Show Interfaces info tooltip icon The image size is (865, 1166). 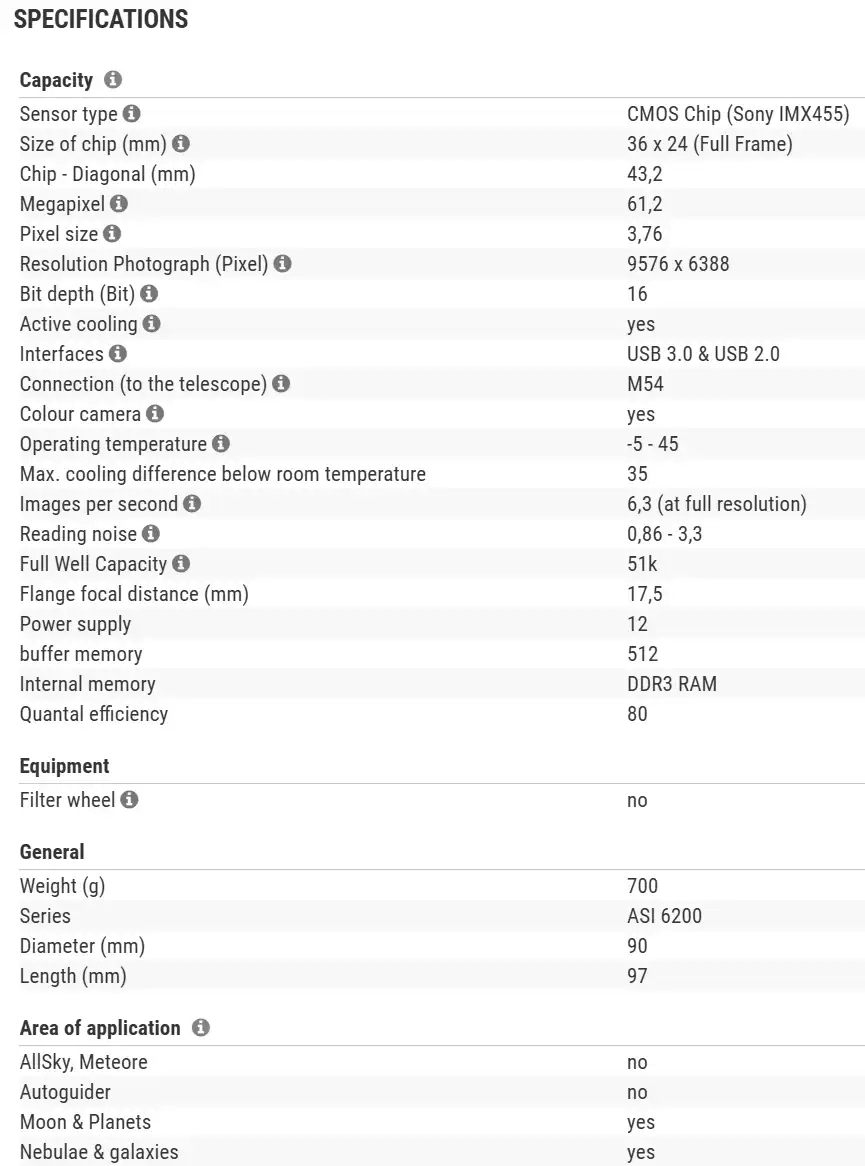118,354
